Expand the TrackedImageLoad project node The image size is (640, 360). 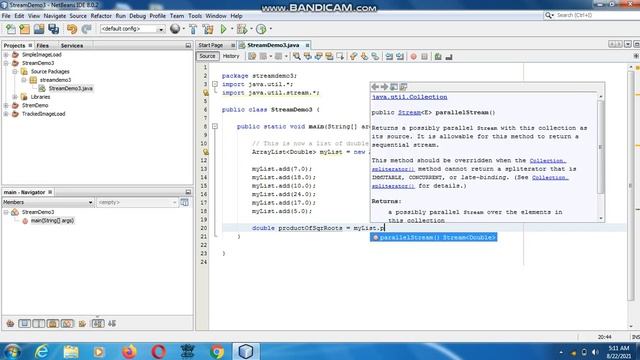(6, 114)
